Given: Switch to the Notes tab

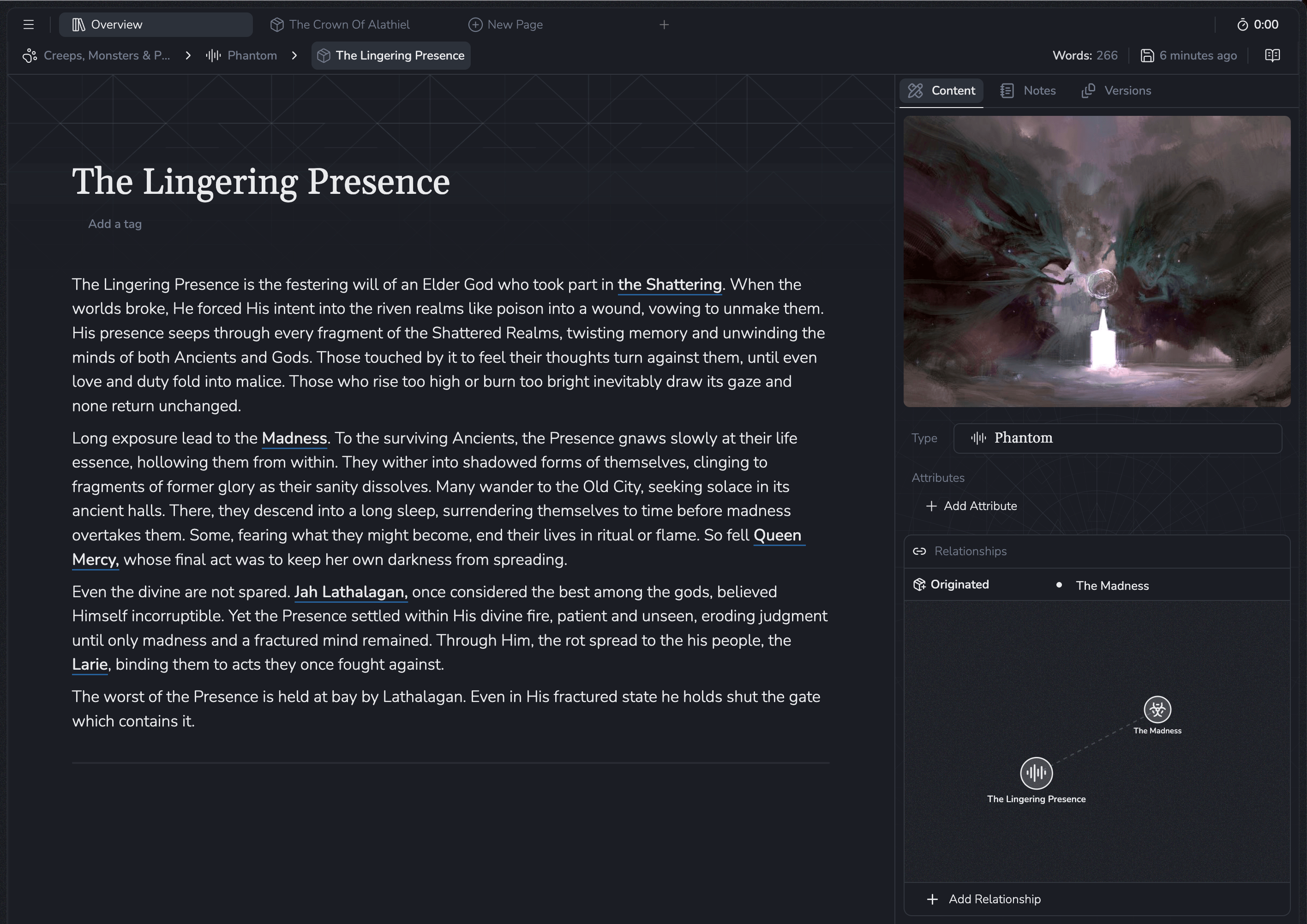Looking at the screenshot, I should pos(1028,90).
